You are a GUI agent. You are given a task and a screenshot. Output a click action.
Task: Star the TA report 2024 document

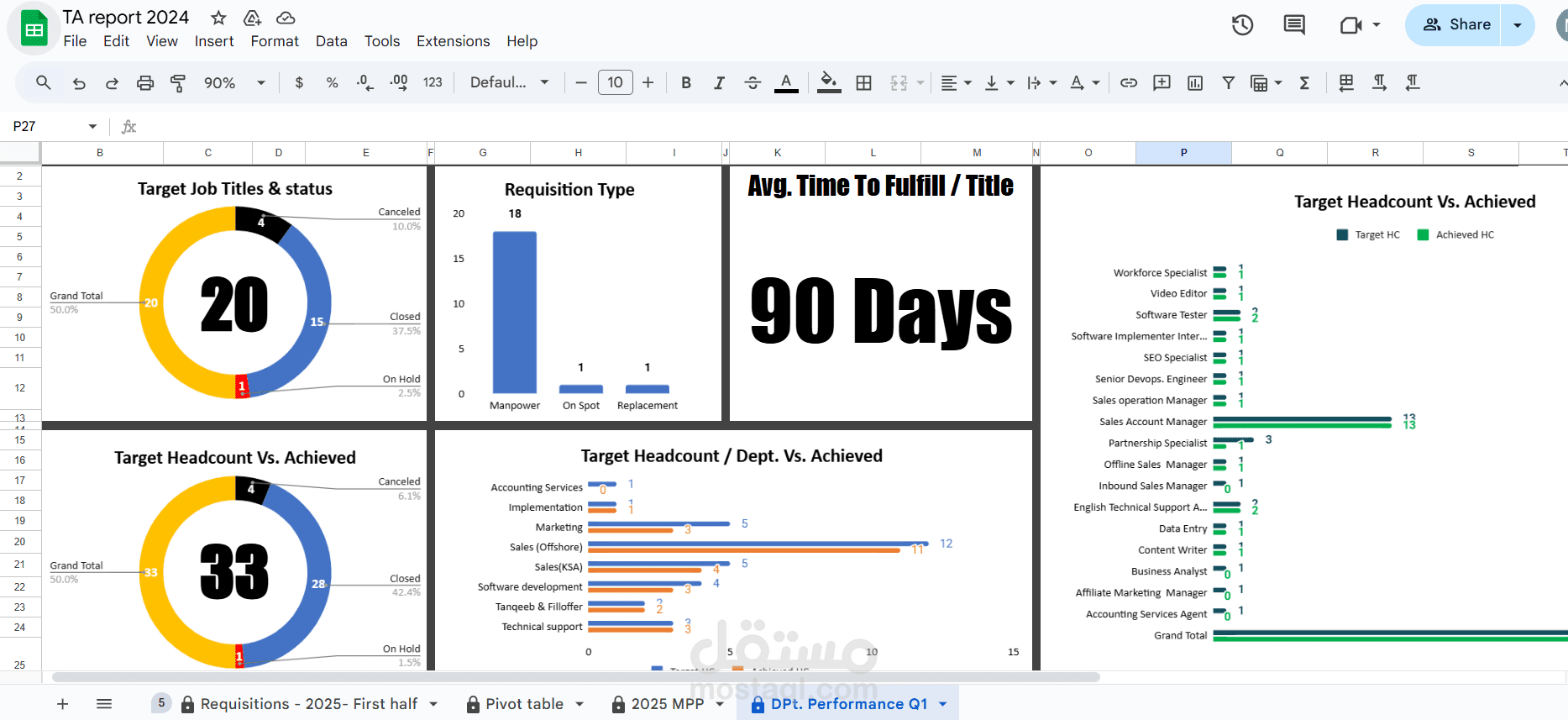[x=218, y=18]
